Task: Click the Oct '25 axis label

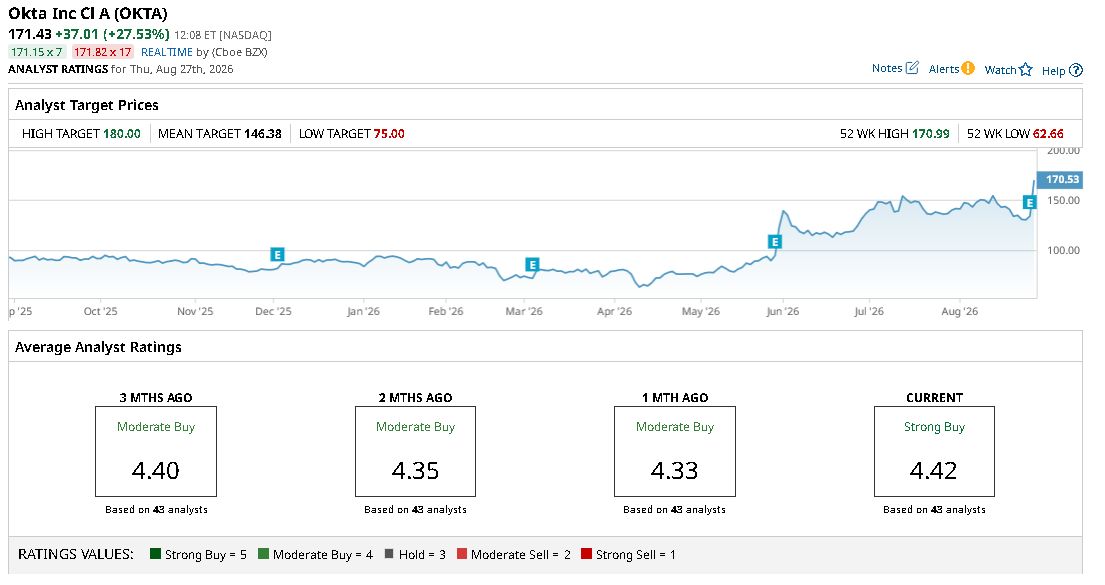Action: click(100, 312)
